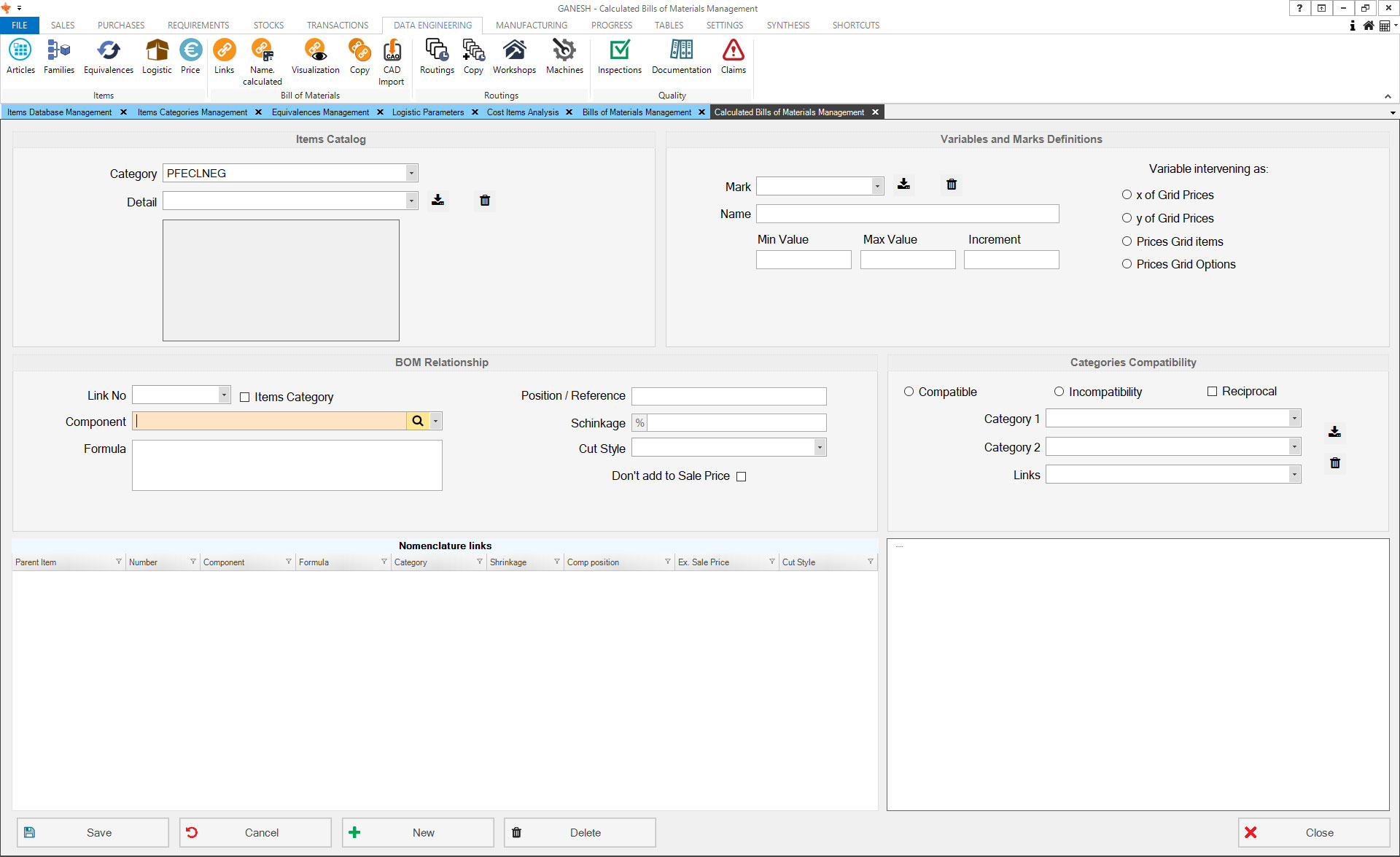Click the New button
Image resolution: width=1400 pixels, height=857 pixels.
click(x=417, y=832)
